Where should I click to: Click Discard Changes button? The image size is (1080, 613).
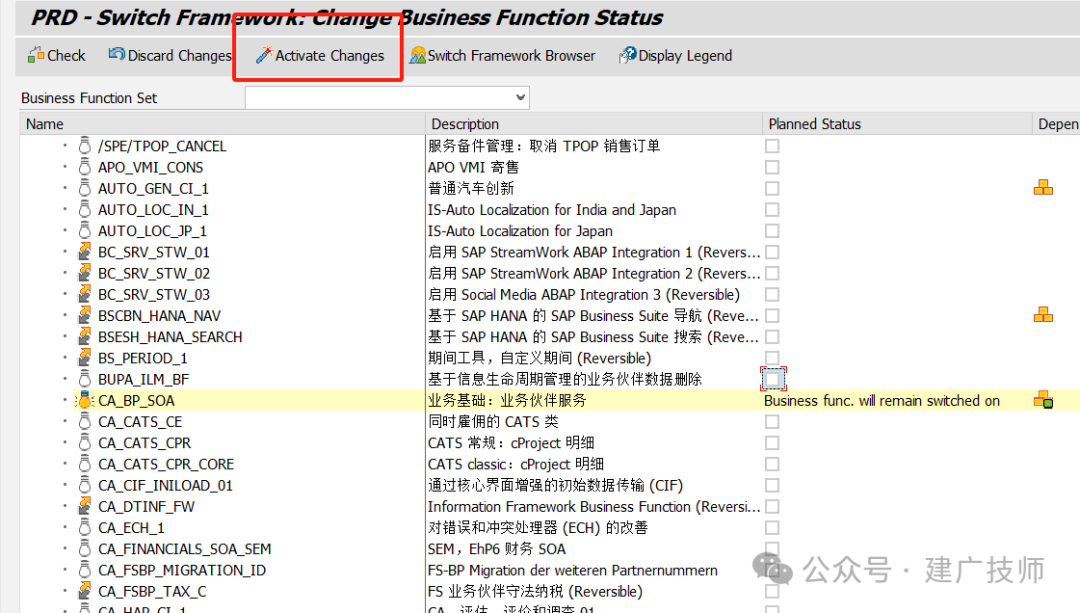click(x=169, y=56)
